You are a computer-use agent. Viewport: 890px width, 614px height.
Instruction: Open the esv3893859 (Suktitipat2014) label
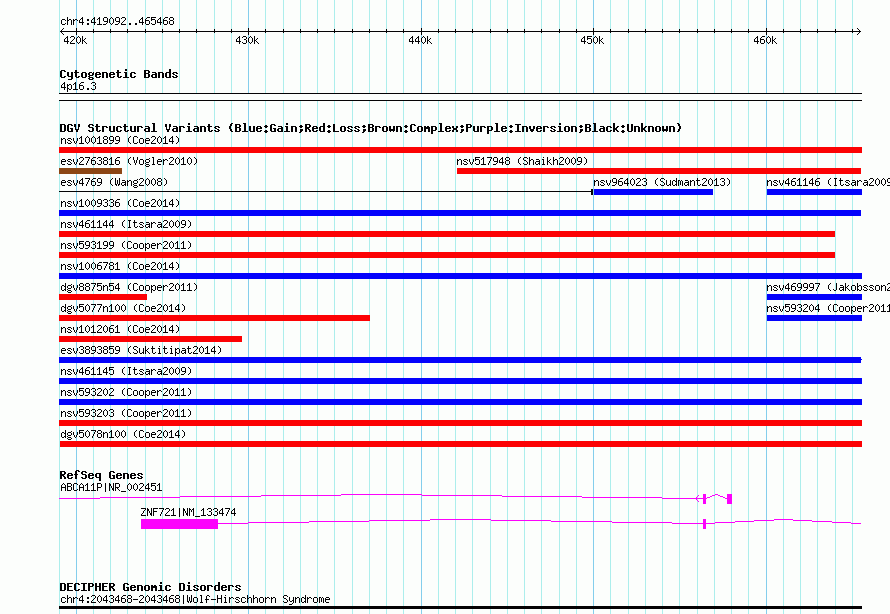(x=141, y=350)
